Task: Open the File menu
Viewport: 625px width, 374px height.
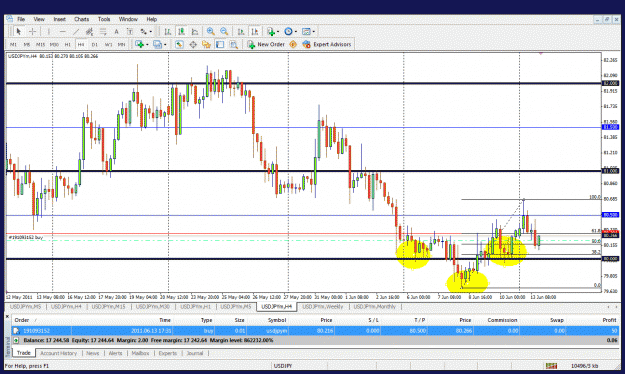Action: [x=21, y=19]
